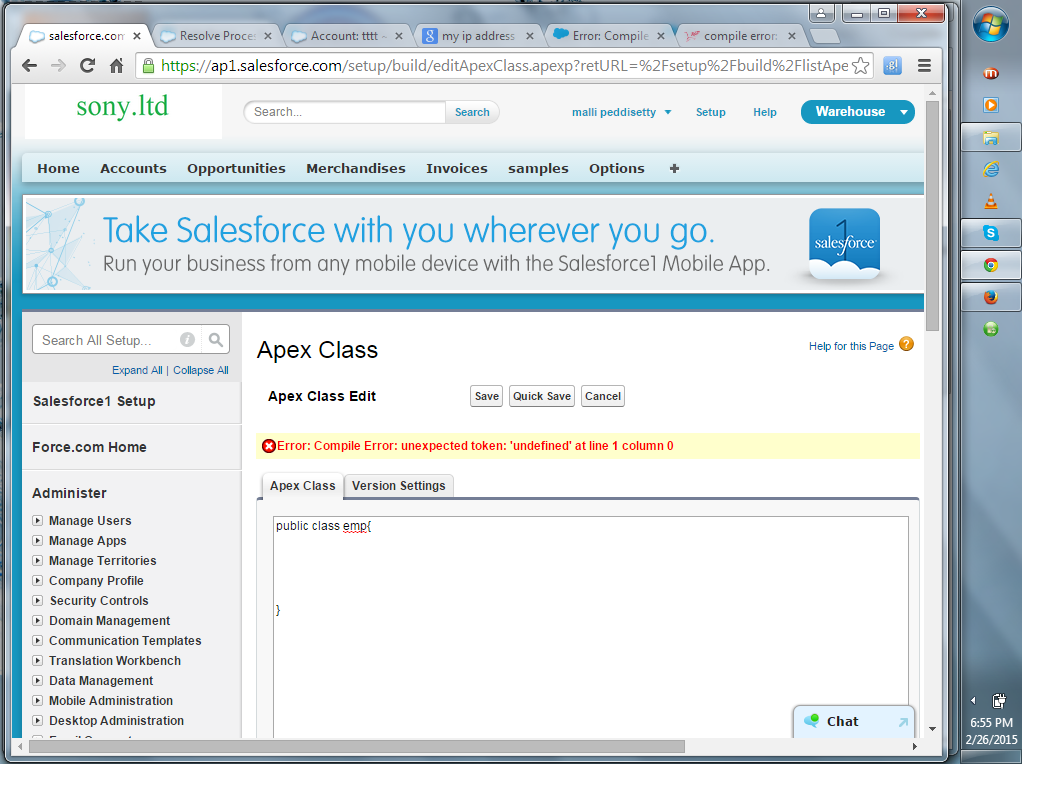Expand Security Controls tree node

(38, 600)
